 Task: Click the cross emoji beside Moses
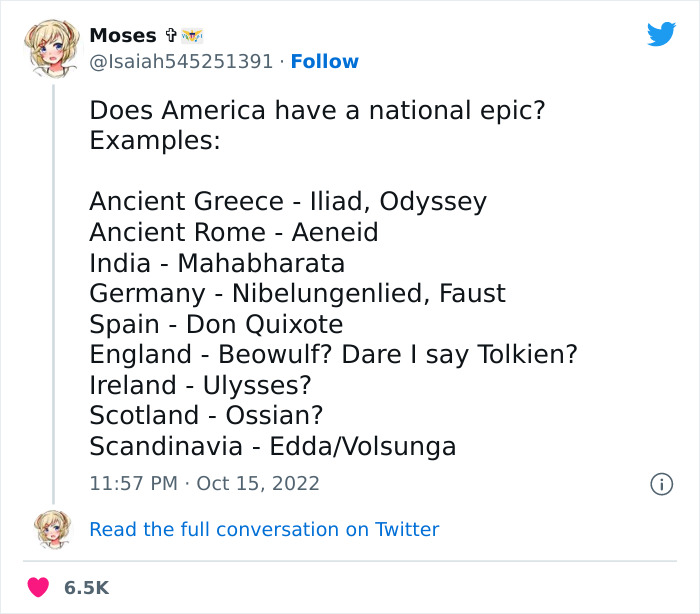click(x=173, y=36)
